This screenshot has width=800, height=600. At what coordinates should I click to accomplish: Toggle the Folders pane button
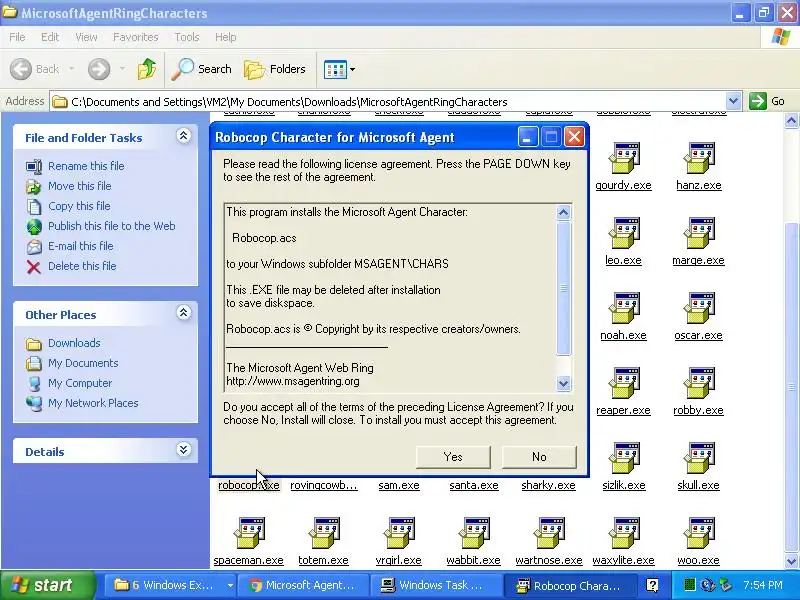point(275,69)
